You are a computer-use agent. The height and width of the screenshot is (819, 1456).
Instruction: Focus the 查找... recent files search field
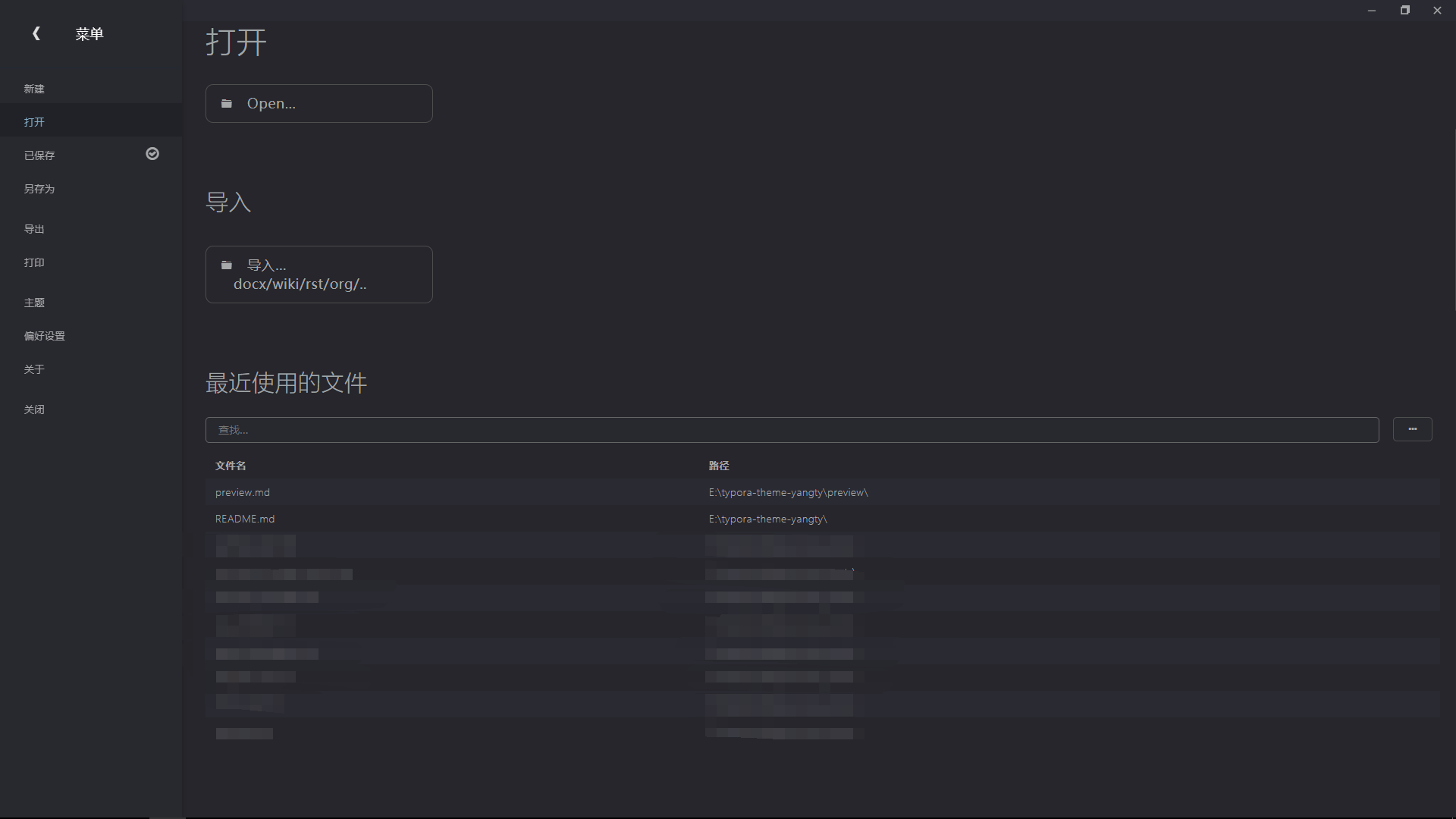(792, 430)
